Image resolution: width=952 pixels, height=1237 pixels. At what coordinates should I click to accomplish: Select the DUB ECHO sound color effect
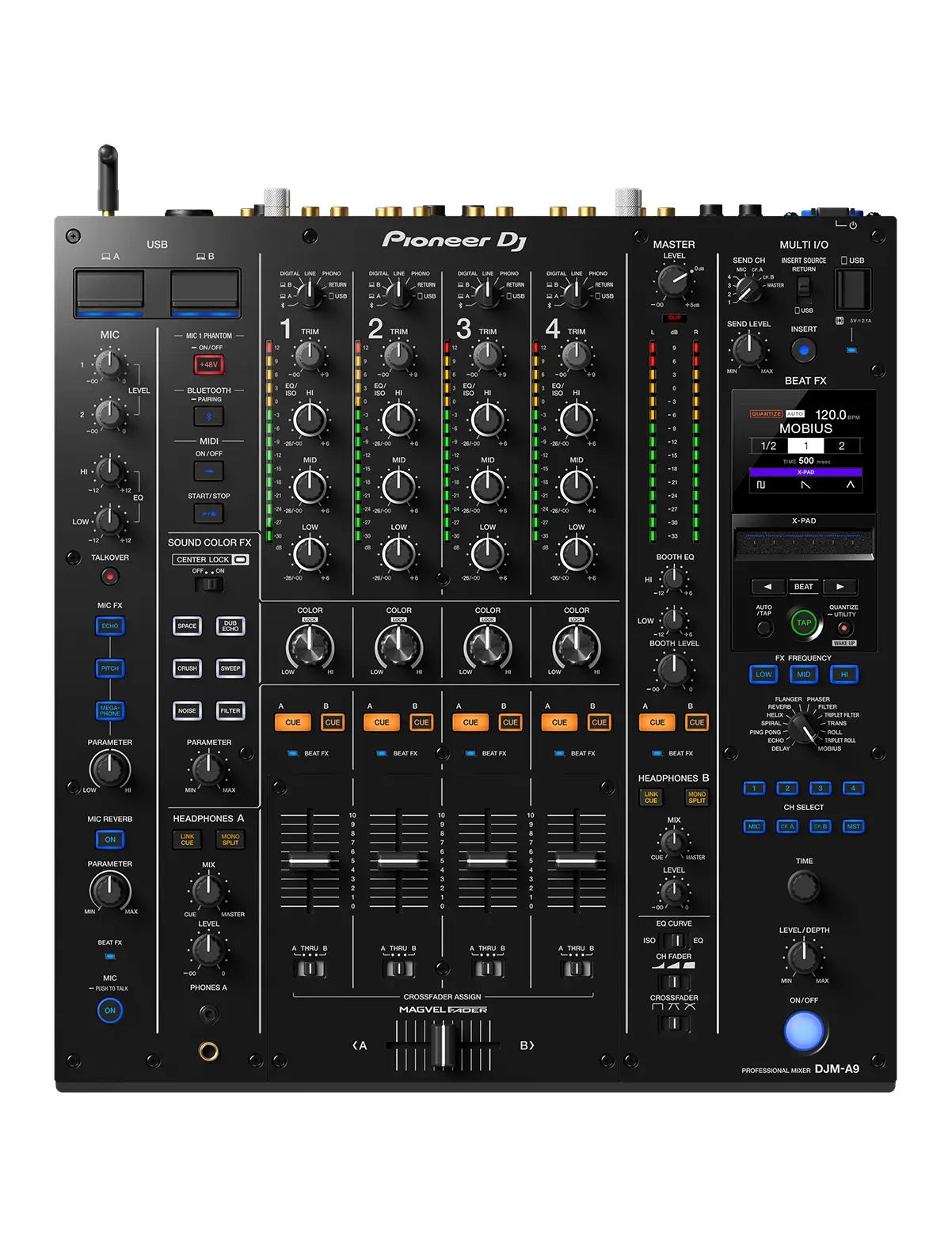[x=230, y=626]
